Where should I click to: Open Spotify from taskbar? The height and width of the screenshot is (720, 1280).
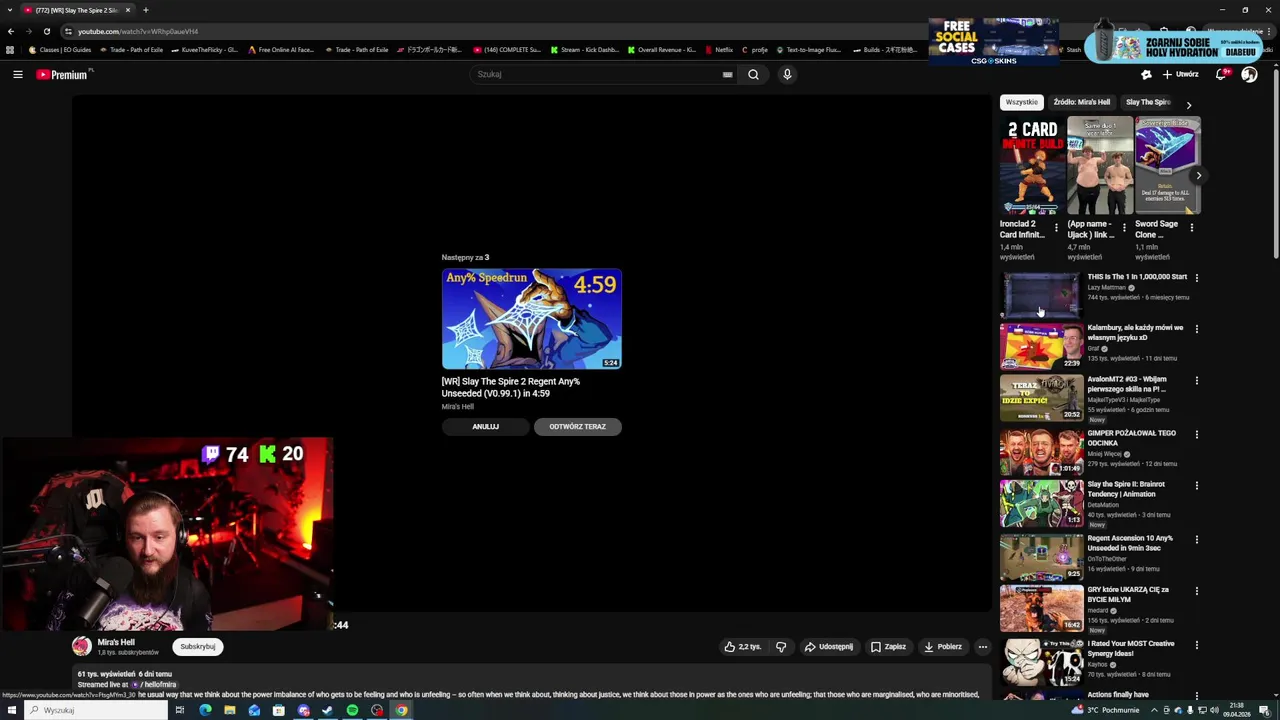352,710
